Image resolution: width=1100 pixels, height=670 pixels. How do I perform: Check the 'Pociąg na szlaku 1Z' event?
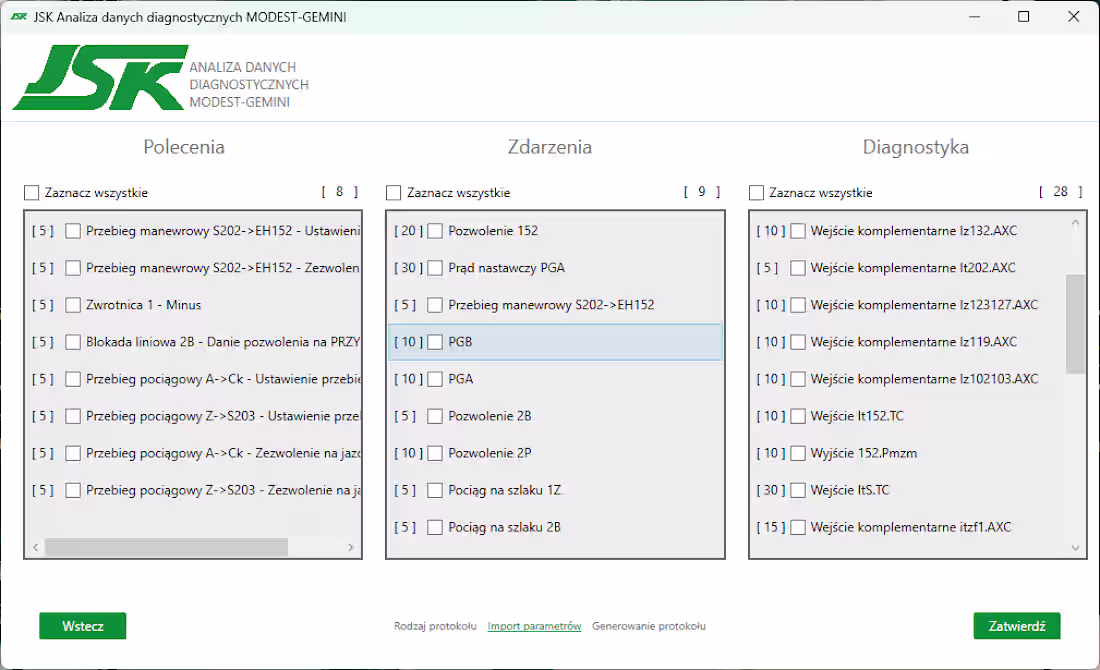437,490
